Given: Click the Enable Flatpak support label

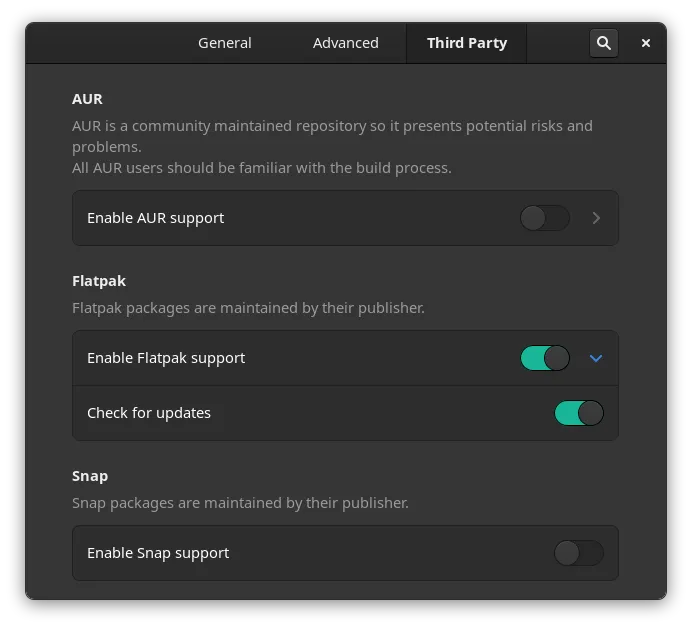Looking at the screenshot, I should pyautogui.click(x=166, y=358).
